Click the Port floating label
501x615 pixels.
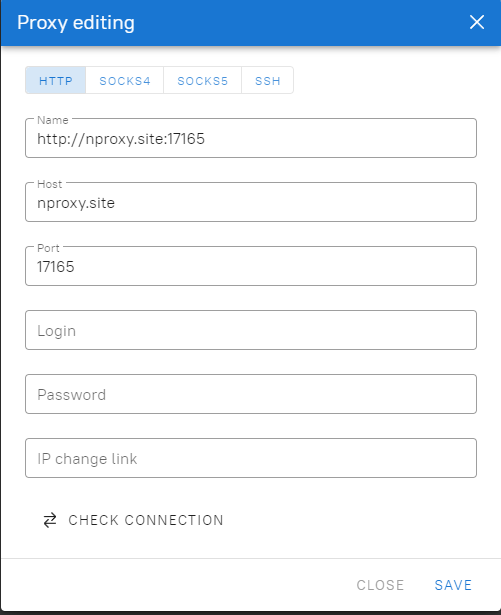(48, 248)
